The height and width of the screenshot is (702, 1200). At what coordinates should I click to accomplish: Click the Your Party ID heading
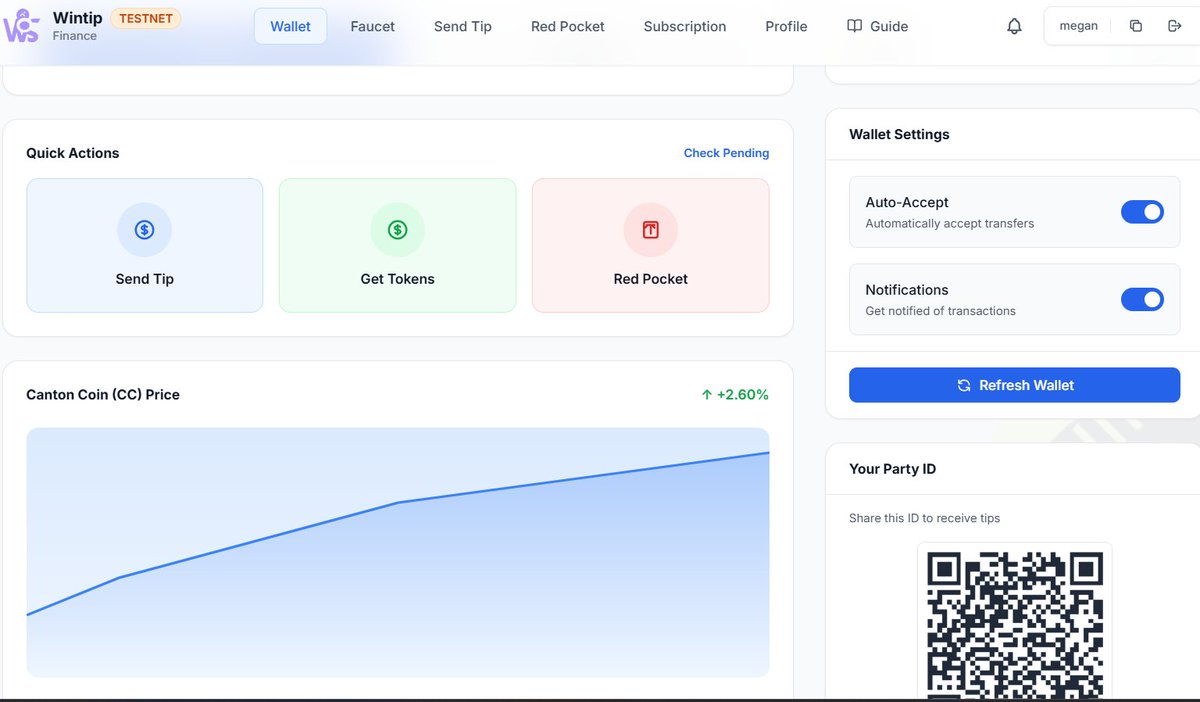pyautogui.click(x=892, y=469)
